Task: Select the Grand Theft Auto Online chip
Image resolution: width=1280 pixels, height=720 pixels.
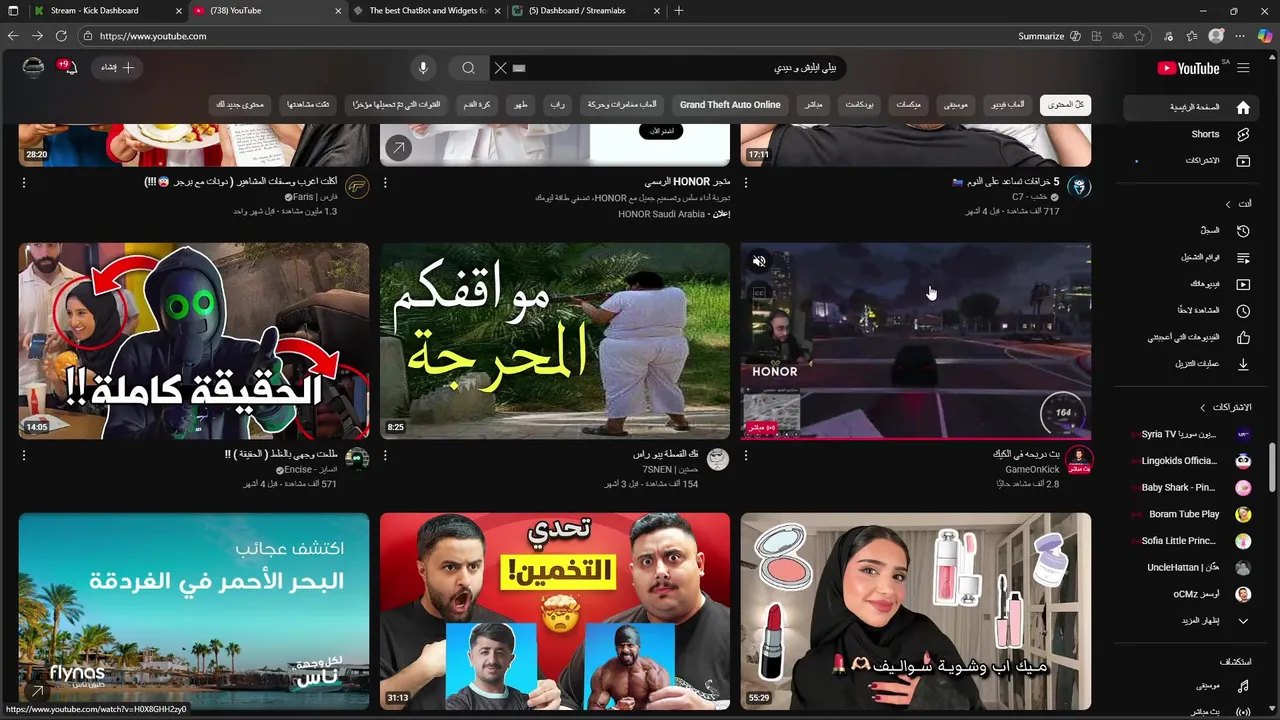Action: pos(730,104)
